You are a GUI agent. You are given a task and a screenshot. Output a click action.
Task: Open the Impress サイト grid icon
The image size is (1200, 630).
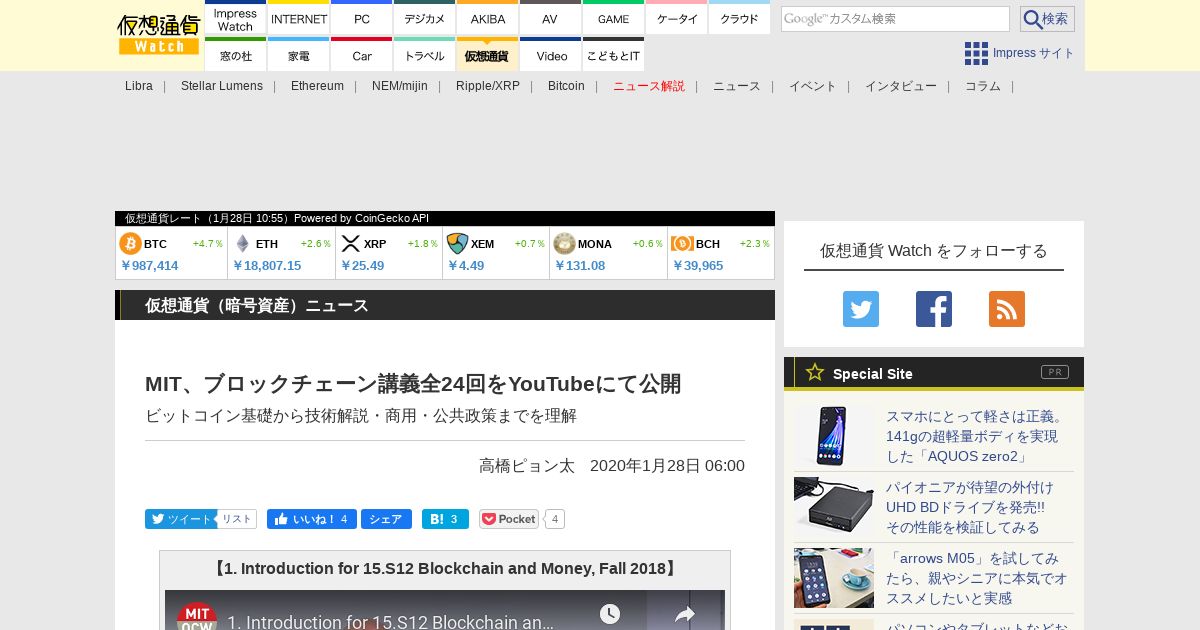[x=976, y=53]
